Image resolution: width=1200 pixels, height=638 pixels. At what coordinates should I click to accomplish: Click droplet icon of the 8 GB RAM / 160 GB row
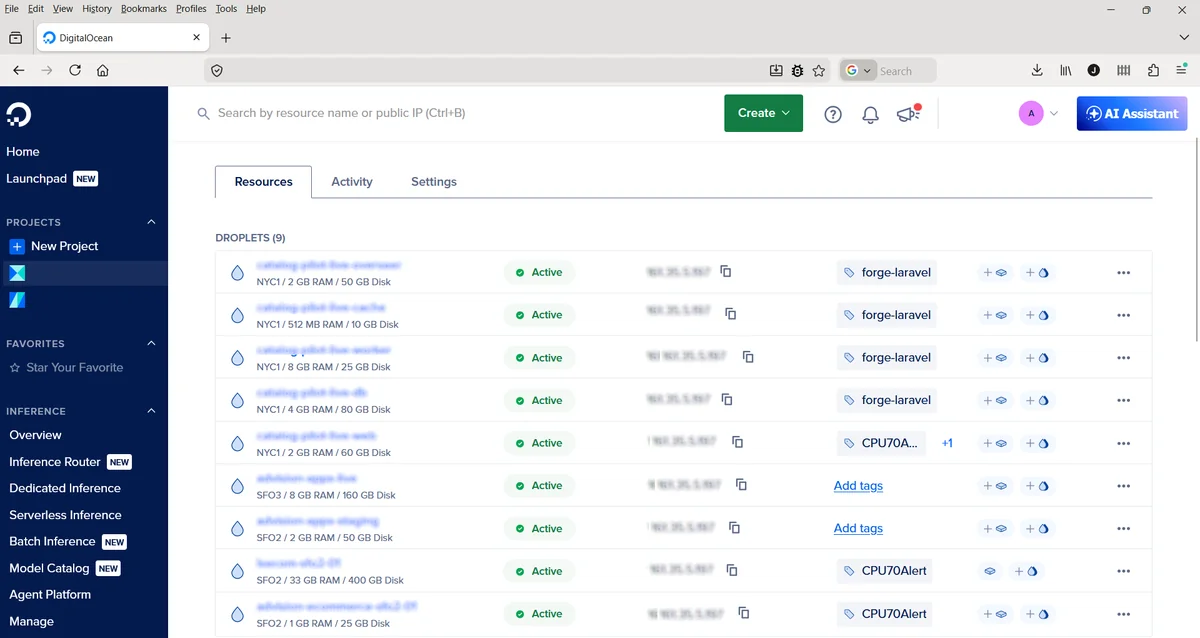pos(237,486)
